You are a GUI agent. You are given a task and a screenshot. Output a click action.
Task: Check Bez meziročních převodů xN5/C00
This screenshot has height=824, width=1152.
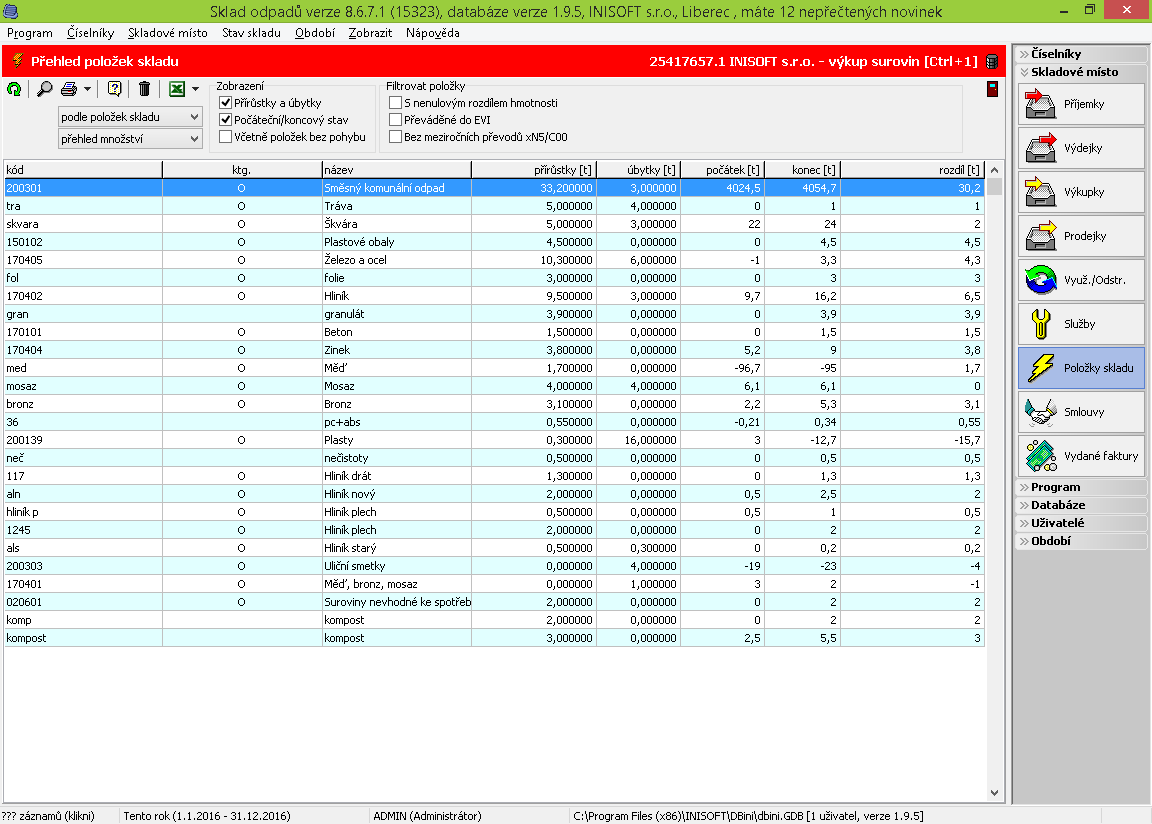(395, 137)
